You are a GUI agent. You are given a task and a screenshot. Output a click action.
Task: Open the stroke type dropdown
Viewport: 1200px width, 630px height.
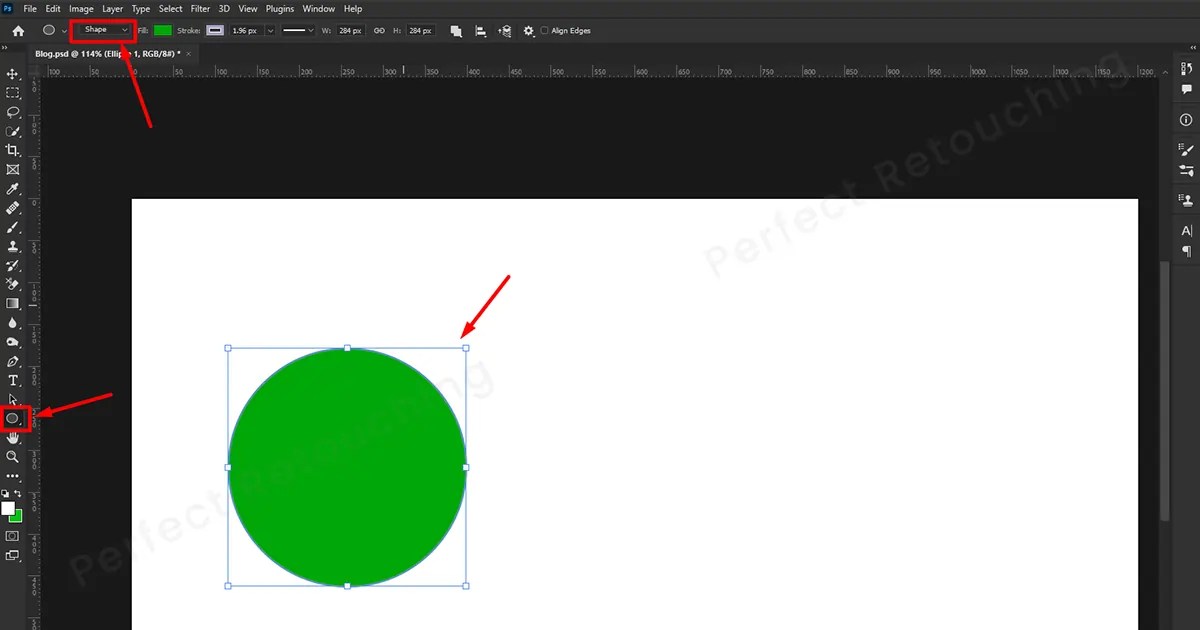pos(298,30)
